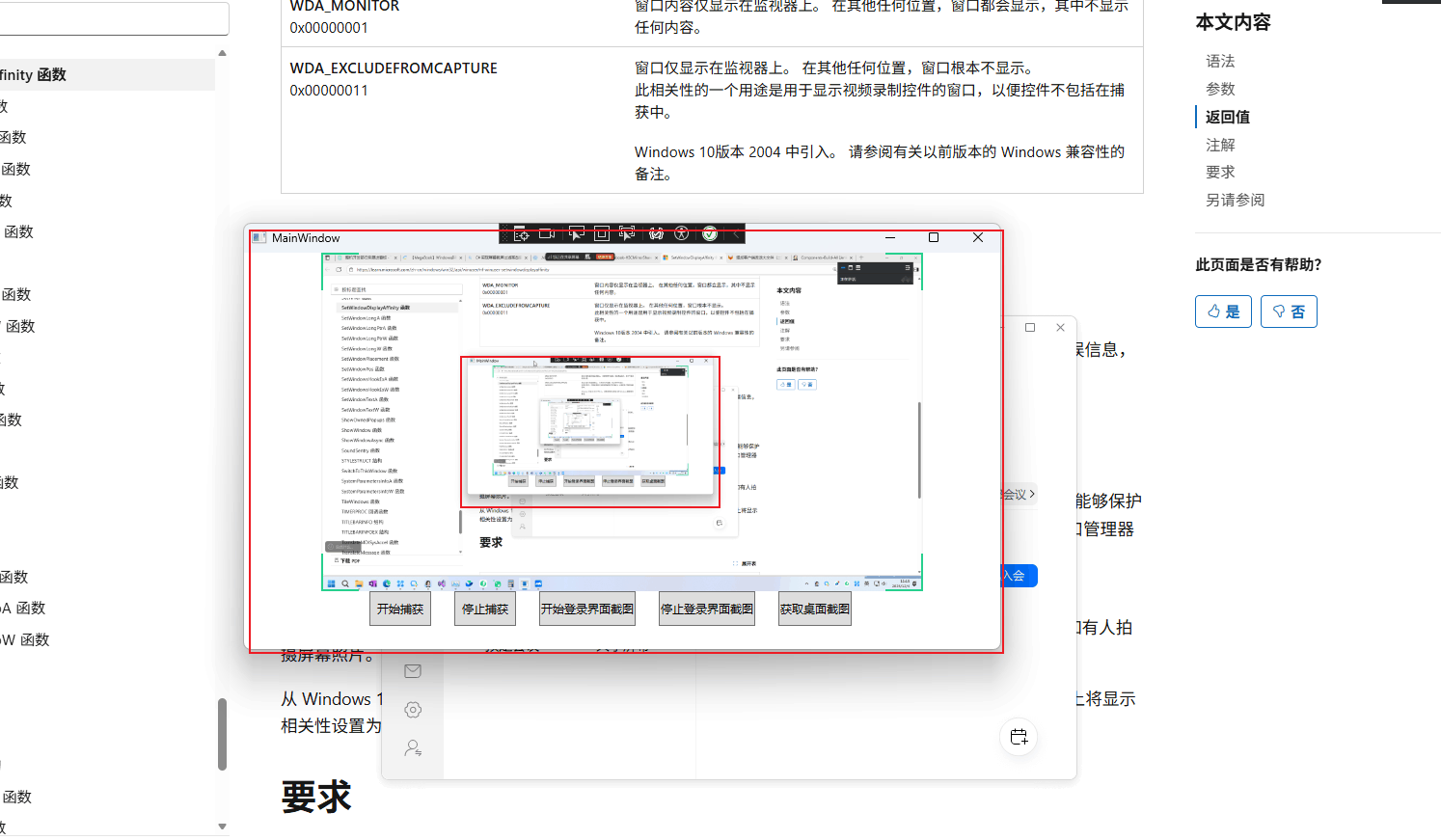Toggle Track Focused Element tool
Screen dimensions: 1441x840
627,233
